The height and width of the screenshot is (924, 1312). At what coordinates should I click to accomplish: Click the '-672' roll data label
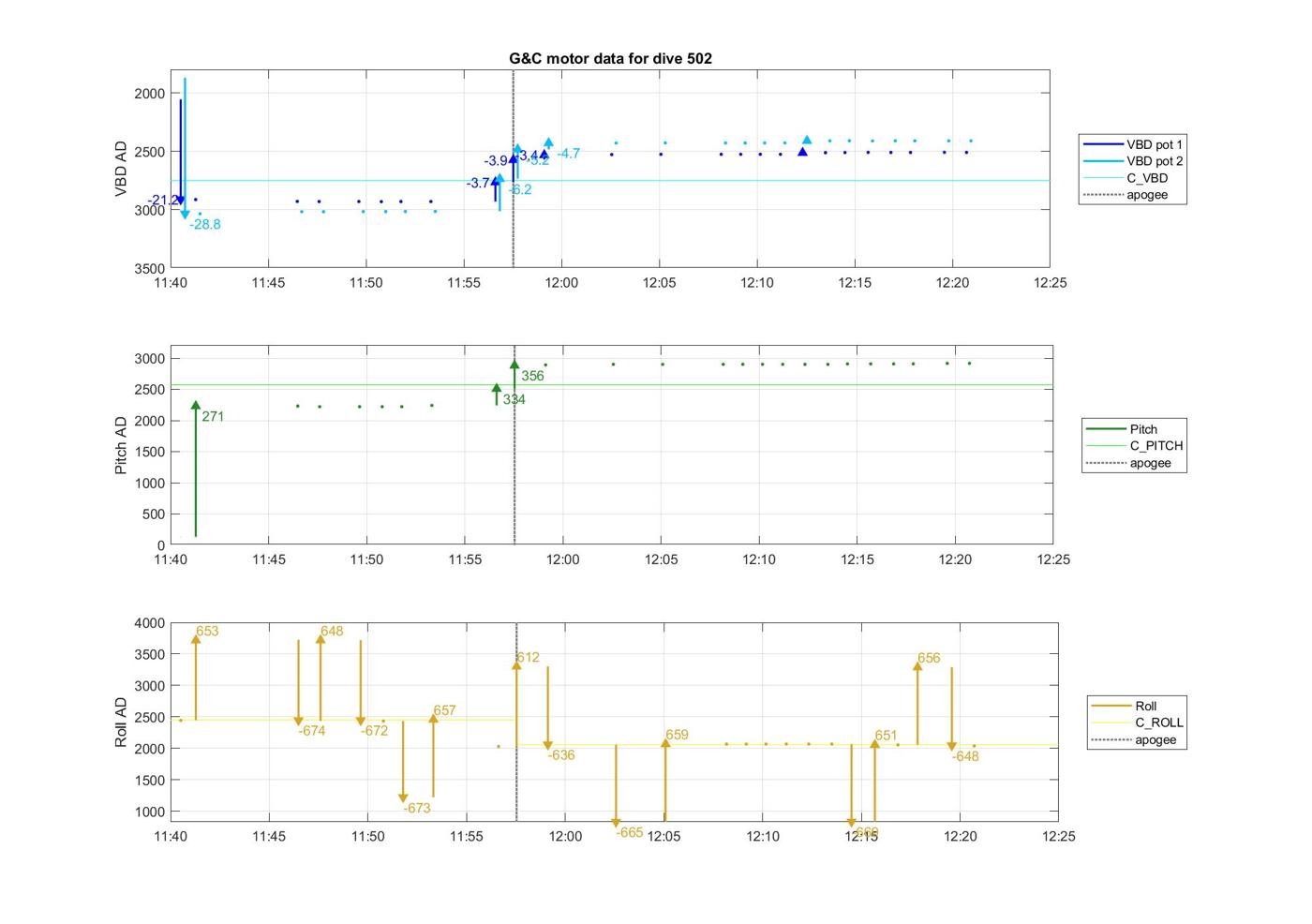[x=374, y=731]
